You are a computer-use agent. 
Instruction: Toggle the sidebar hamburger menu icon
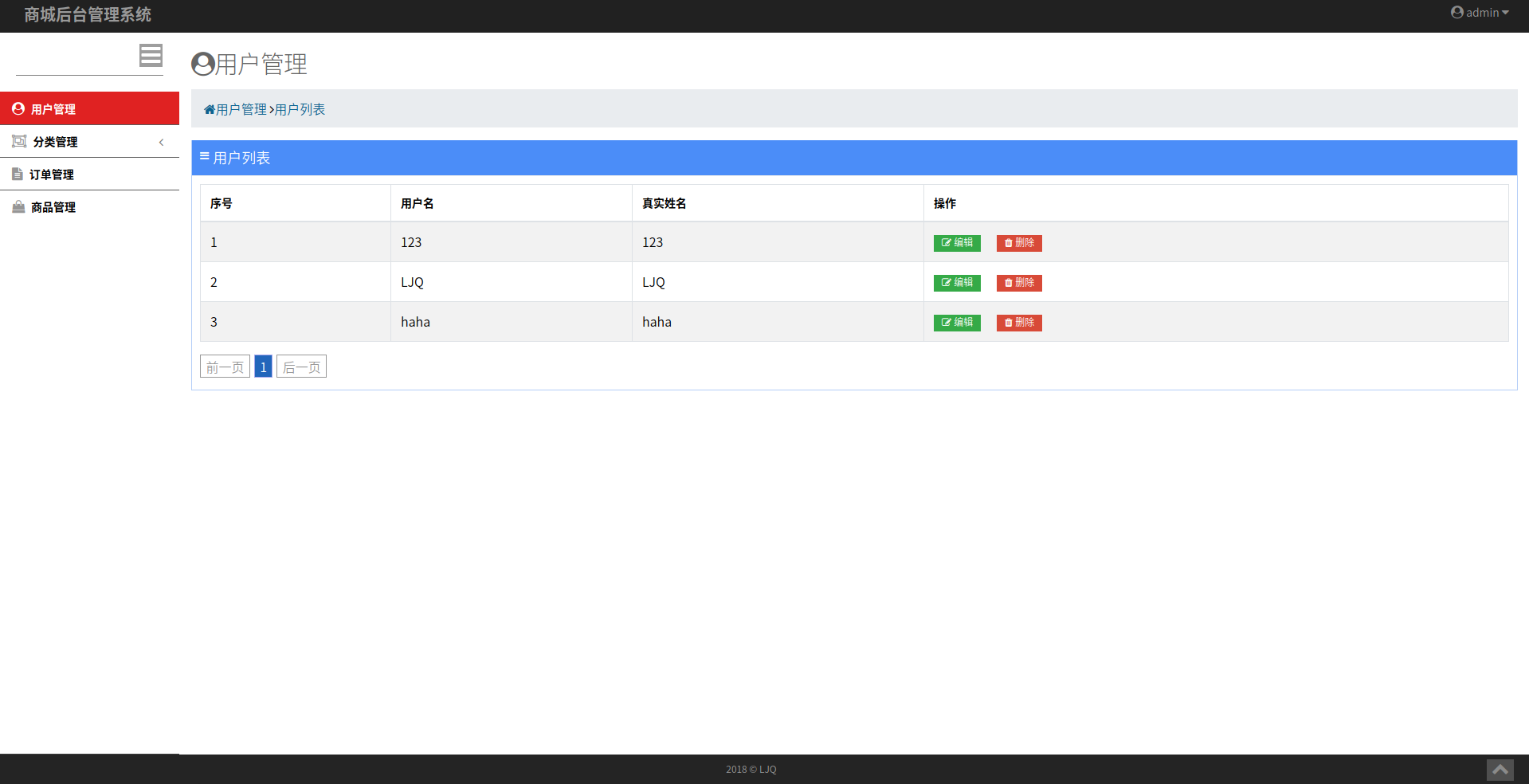coord(151,55)
